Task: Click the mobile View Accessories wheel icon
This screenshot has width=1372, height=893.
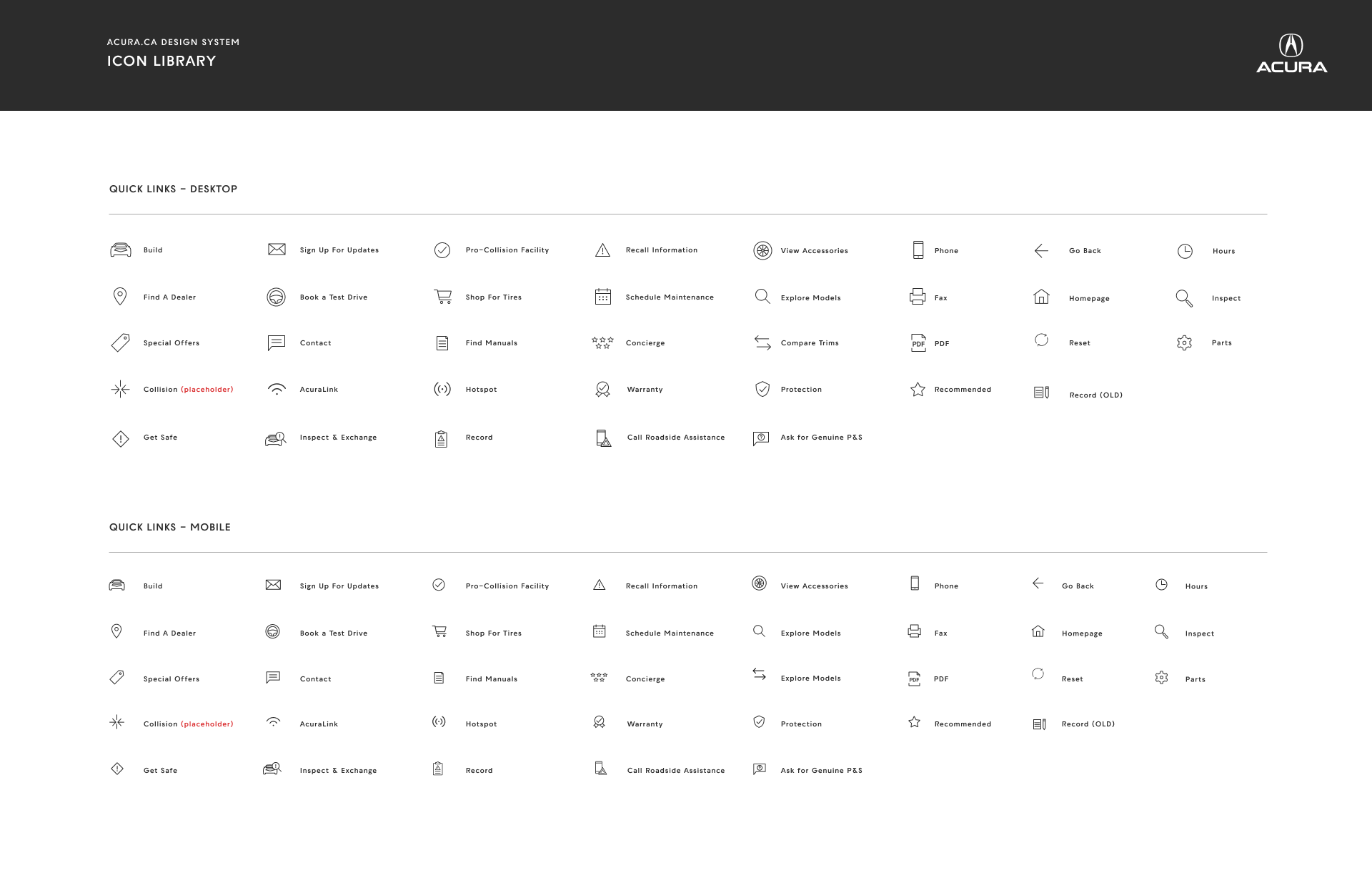Action: [x=759, y=583]
